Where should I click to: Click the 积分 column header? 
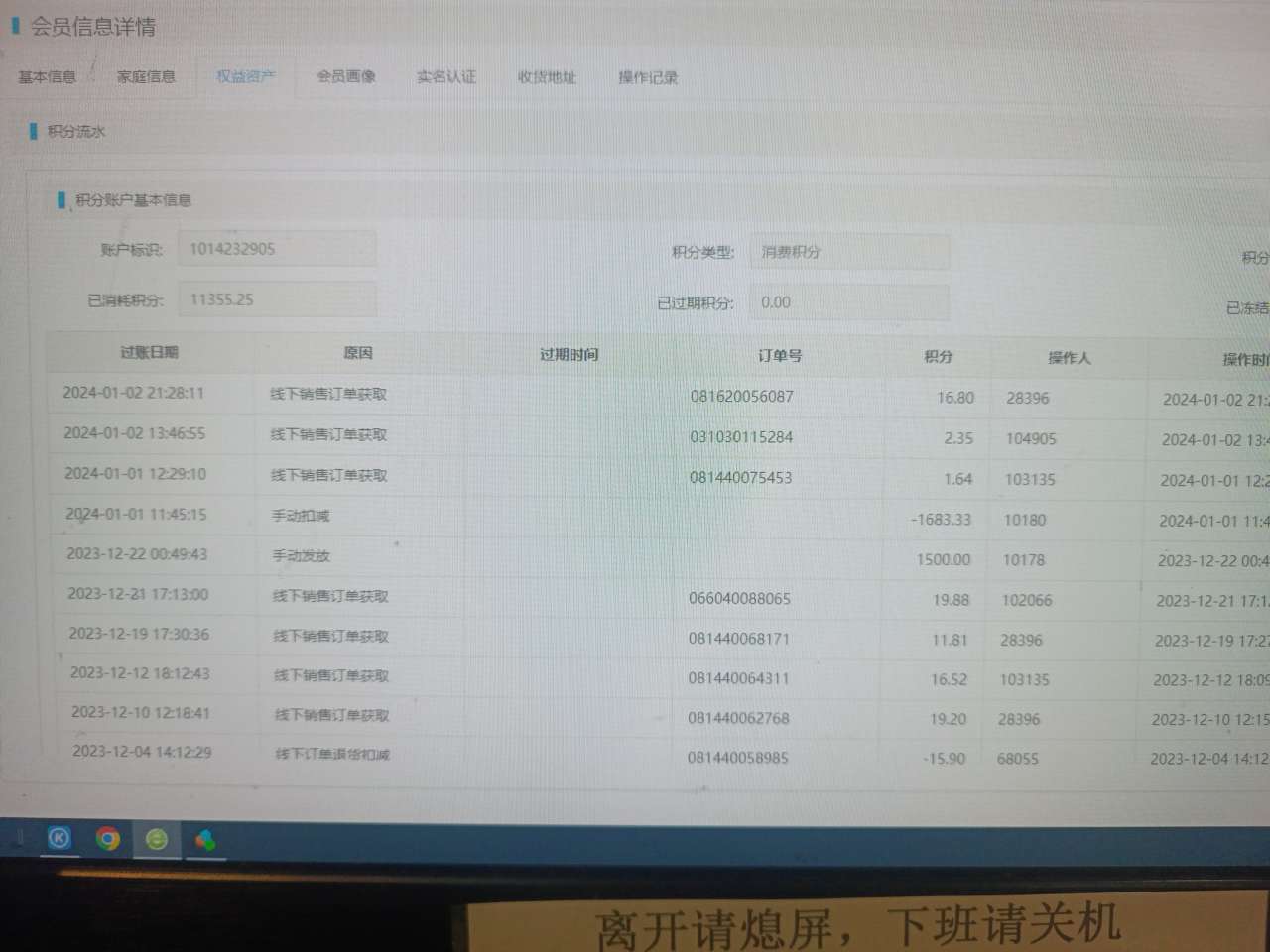pos(938,356)
